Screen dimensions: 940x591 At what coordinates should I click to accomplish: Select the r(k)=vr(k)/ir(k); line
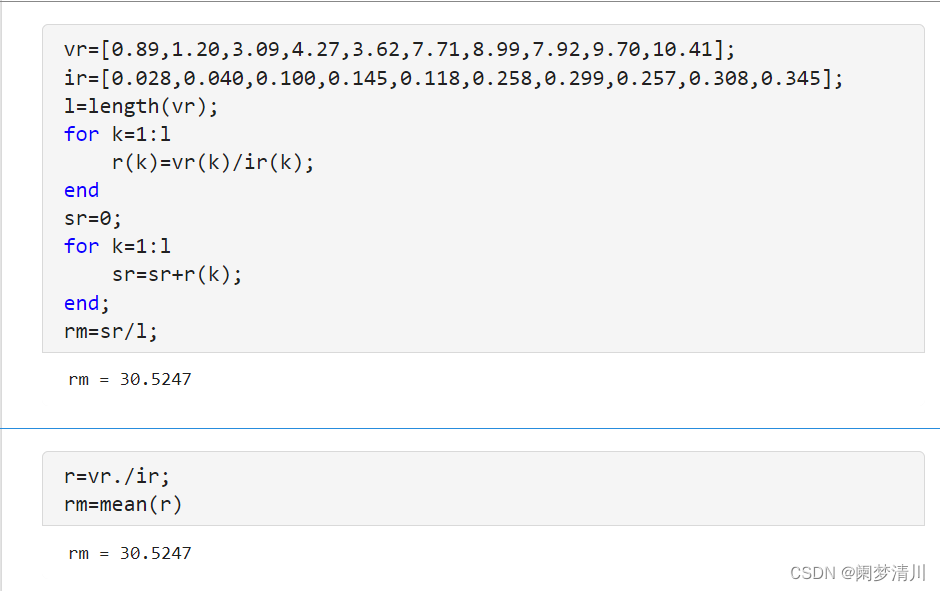coord(213,162)
